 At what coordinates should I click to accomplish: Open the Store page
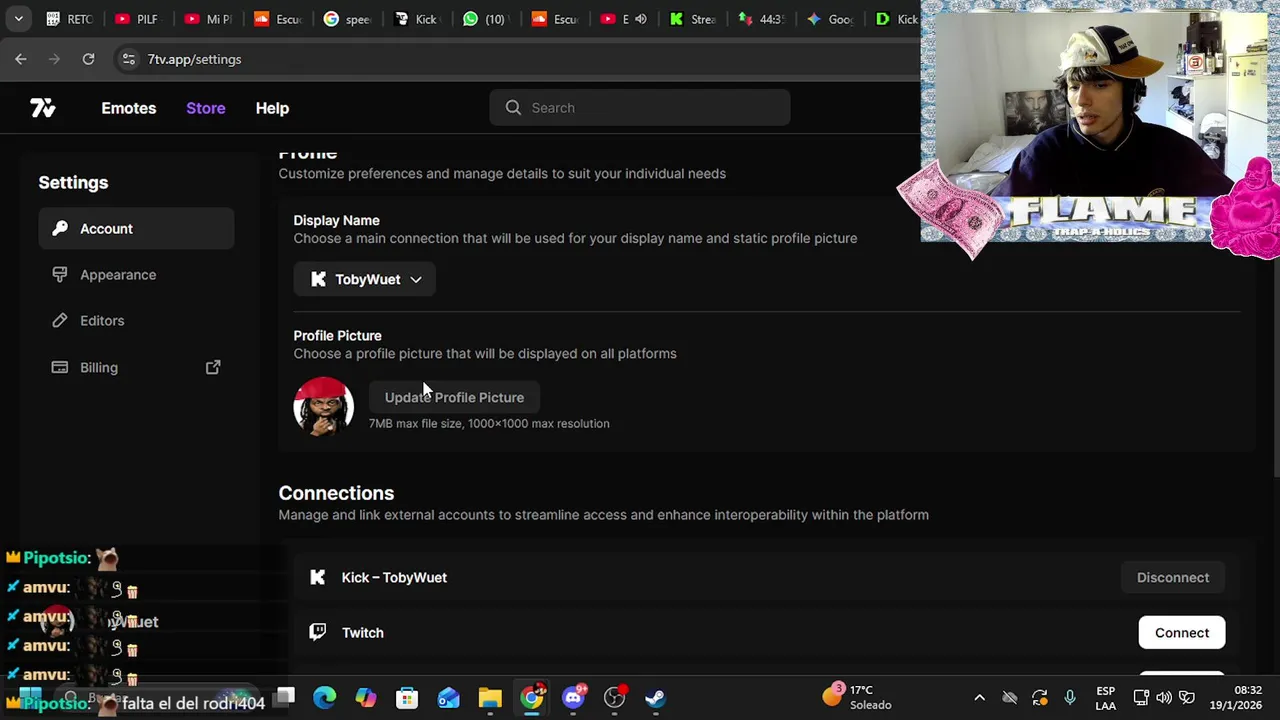click(205, 108)
